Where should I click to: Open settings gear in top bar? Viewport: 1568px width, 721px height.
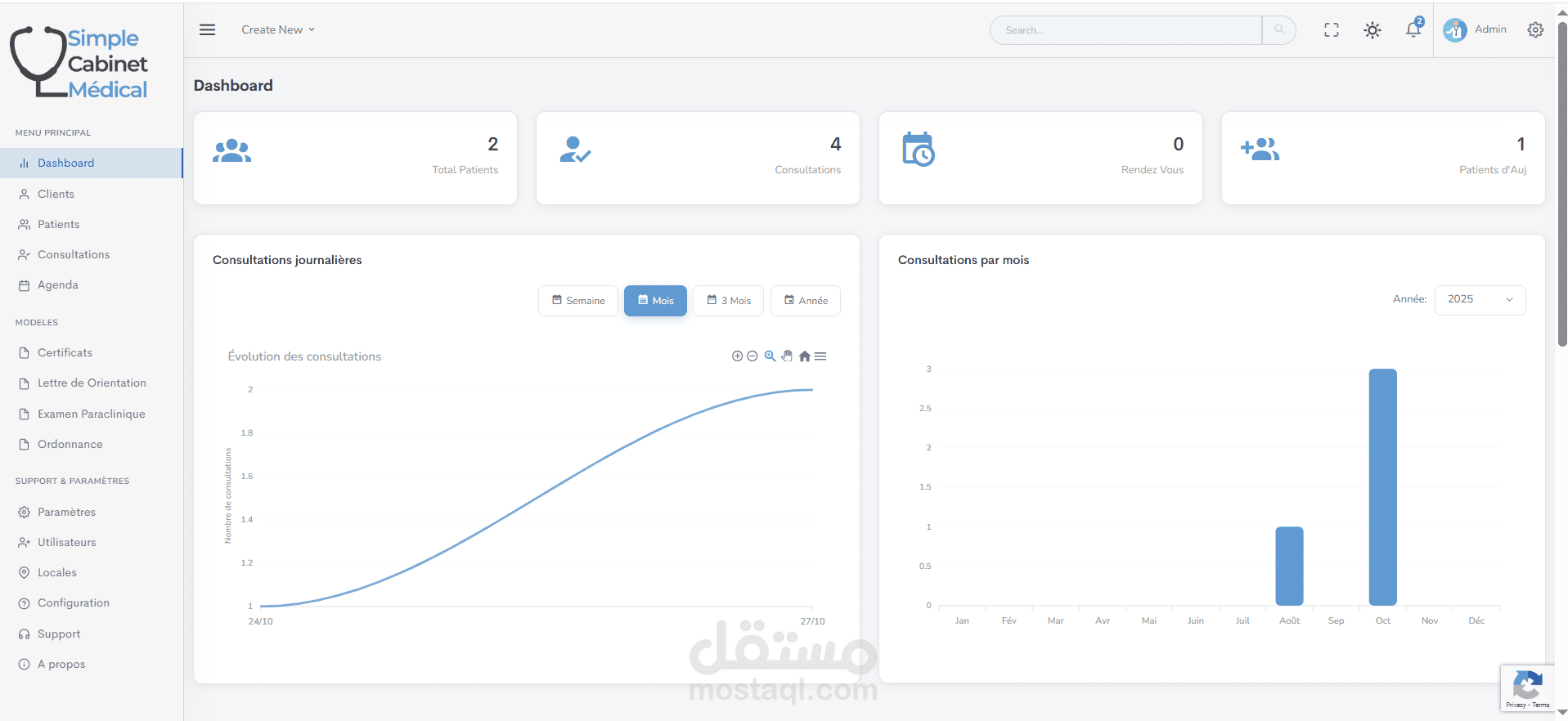point(1535,29)
